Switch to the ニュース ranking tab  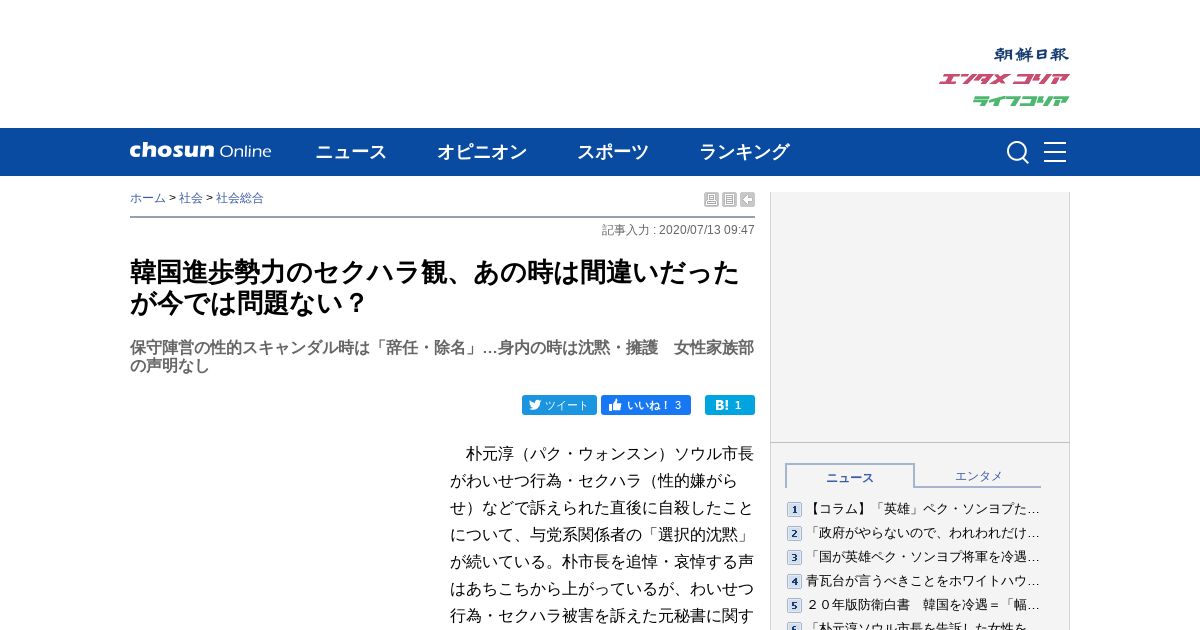pos(850,476)
